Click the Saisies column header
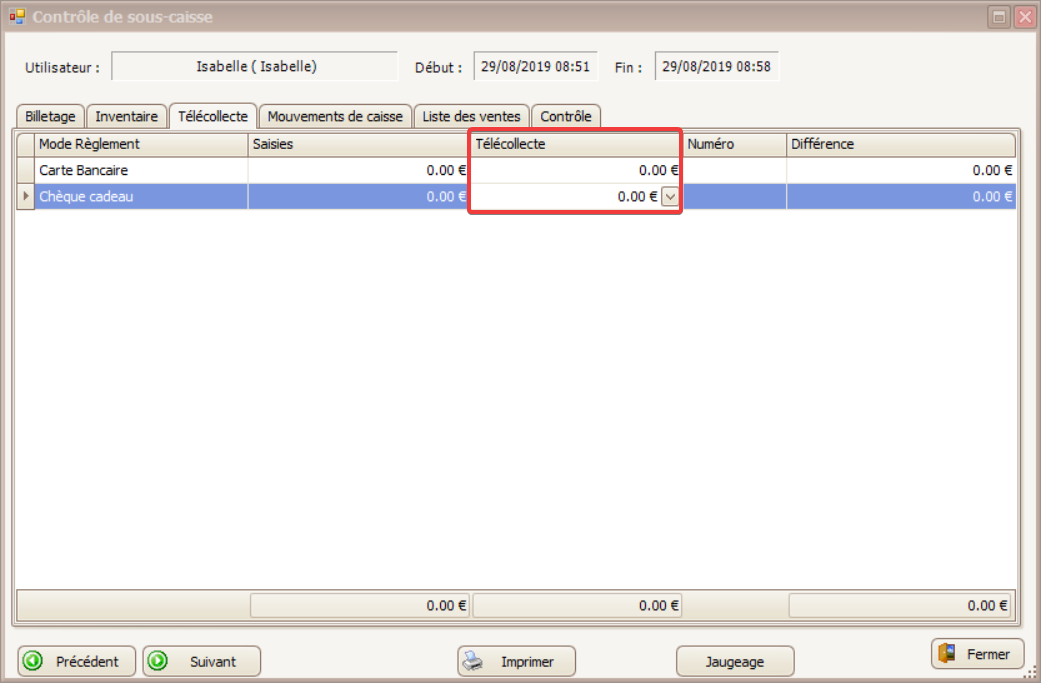The height and width of the screenshot is (683, 1041). pos(359,144)
